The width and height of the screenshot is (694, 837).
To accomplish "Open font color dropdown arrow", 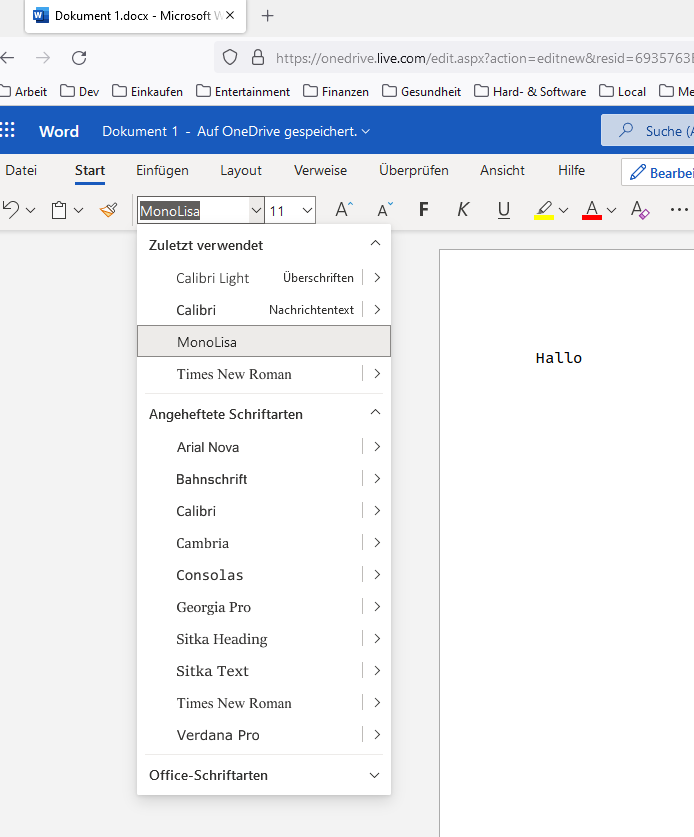I will click(x=612, y=210).
